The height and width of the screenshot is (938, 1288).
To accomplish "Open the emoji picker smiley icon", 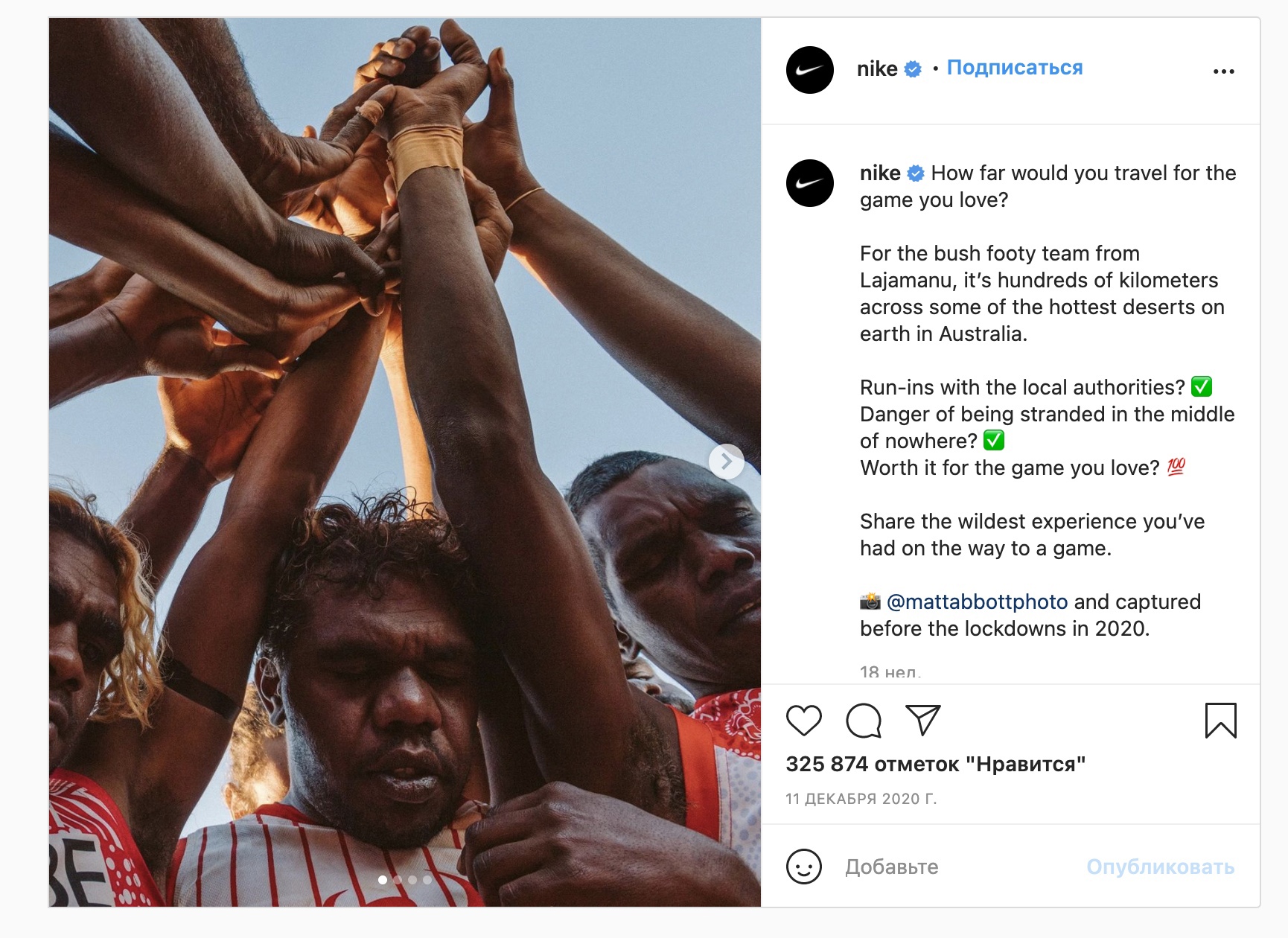I will 803,867.
